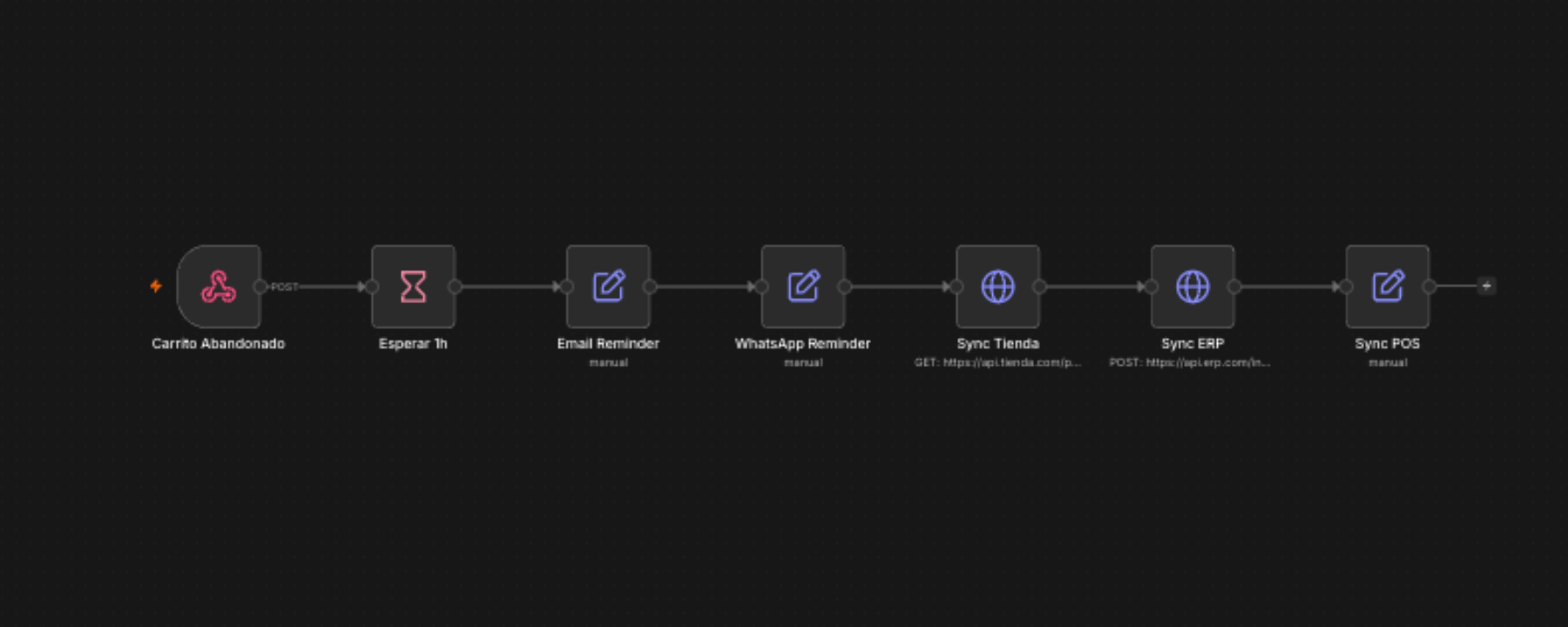Click the output connector of Carrito Abandonado
This screenshot has height=627, width=1568.
pos(260,287)
